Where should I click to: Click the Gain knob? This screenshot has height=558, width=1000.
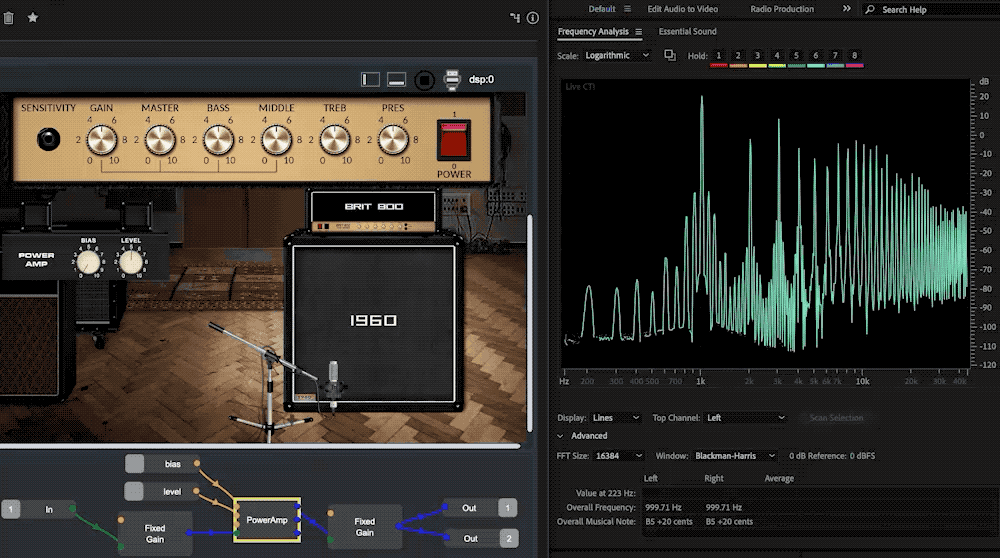click(101, 140)
